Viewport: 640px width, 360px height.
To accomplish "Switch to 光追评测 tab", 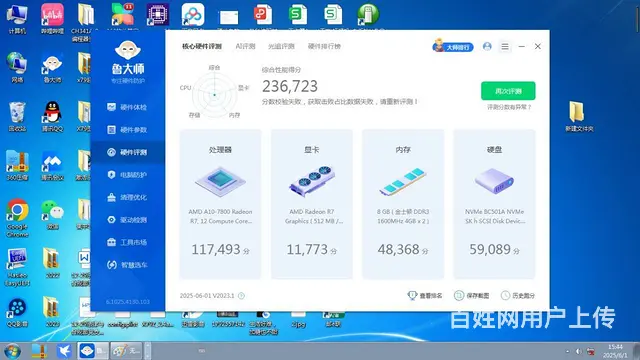I will (281, 46).
